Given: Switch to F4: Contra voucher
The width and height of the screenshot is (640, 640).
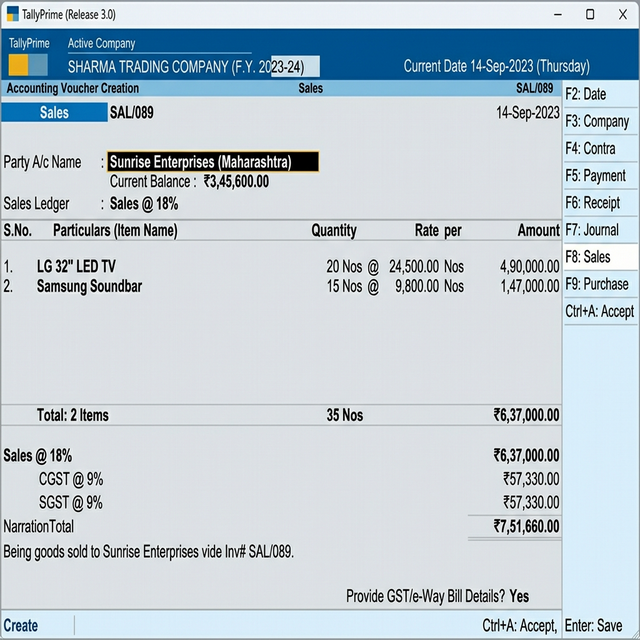Looking at the screenshot, I should coord(600,148).
